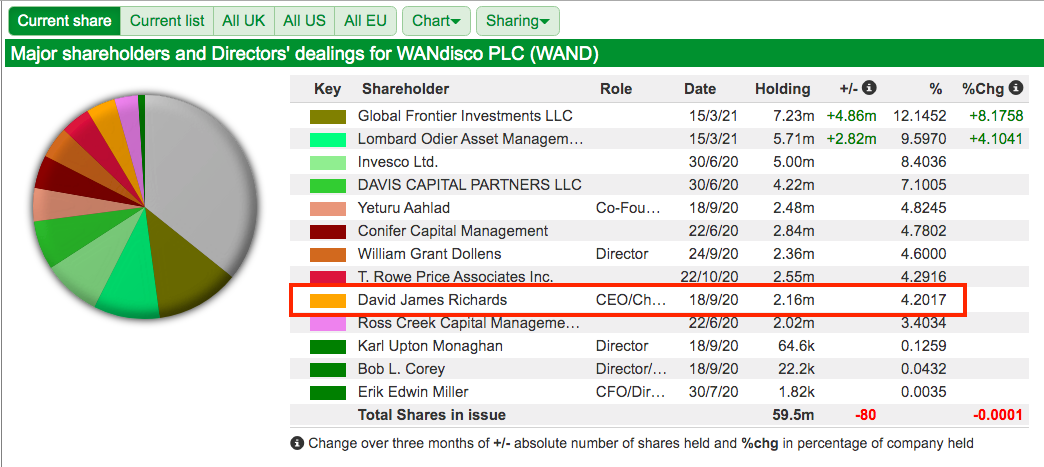Open Invesco Ltd. shareholder entry
The width and height of the screenshot is (1044, 467).
click(x=397, y=162)
